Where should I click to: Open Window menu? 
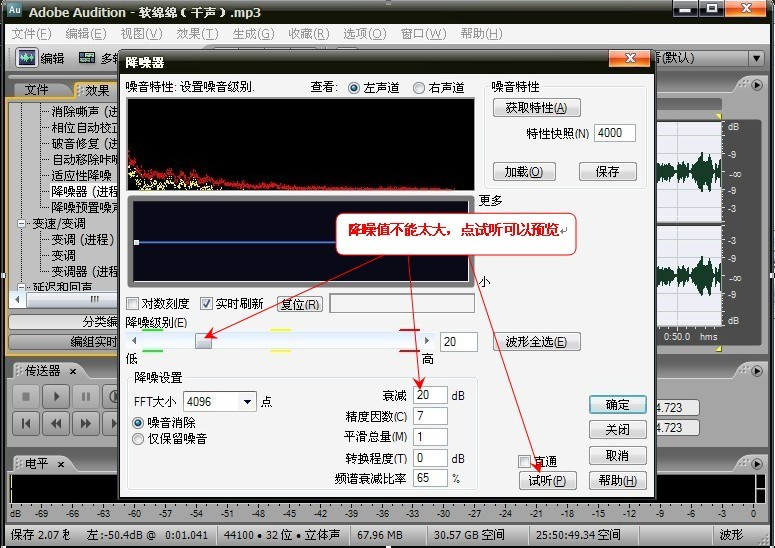(x=423, y=34)
